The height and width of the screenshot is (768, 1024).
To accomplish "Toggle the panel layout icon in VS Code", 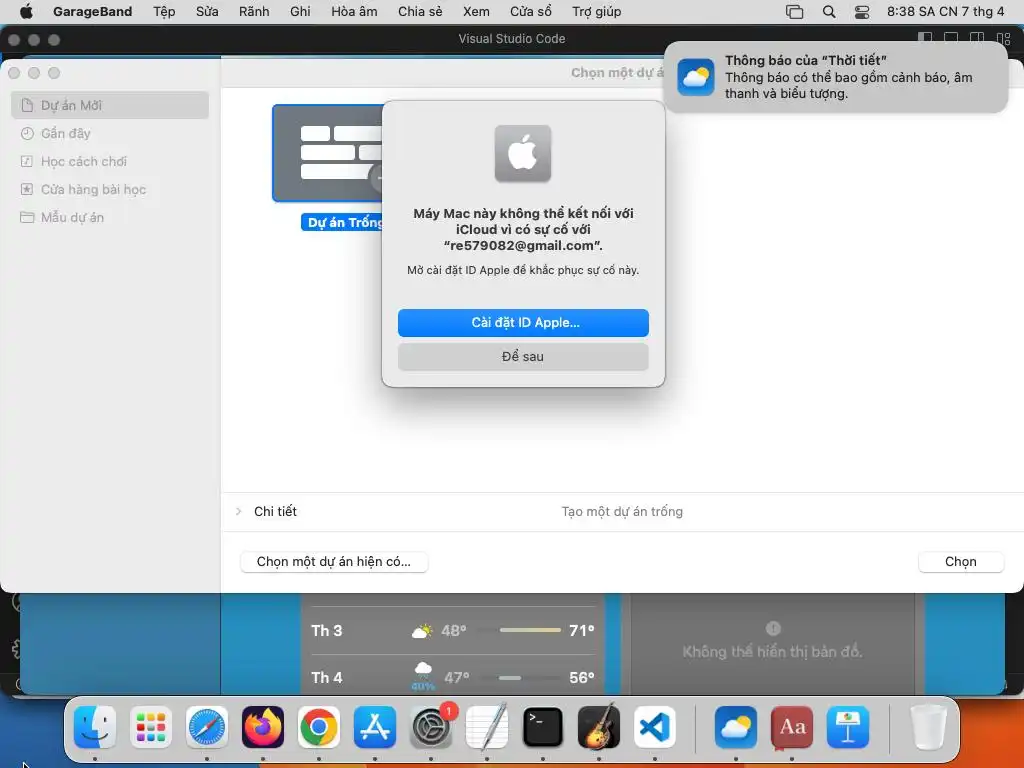I will coord(951,39).
